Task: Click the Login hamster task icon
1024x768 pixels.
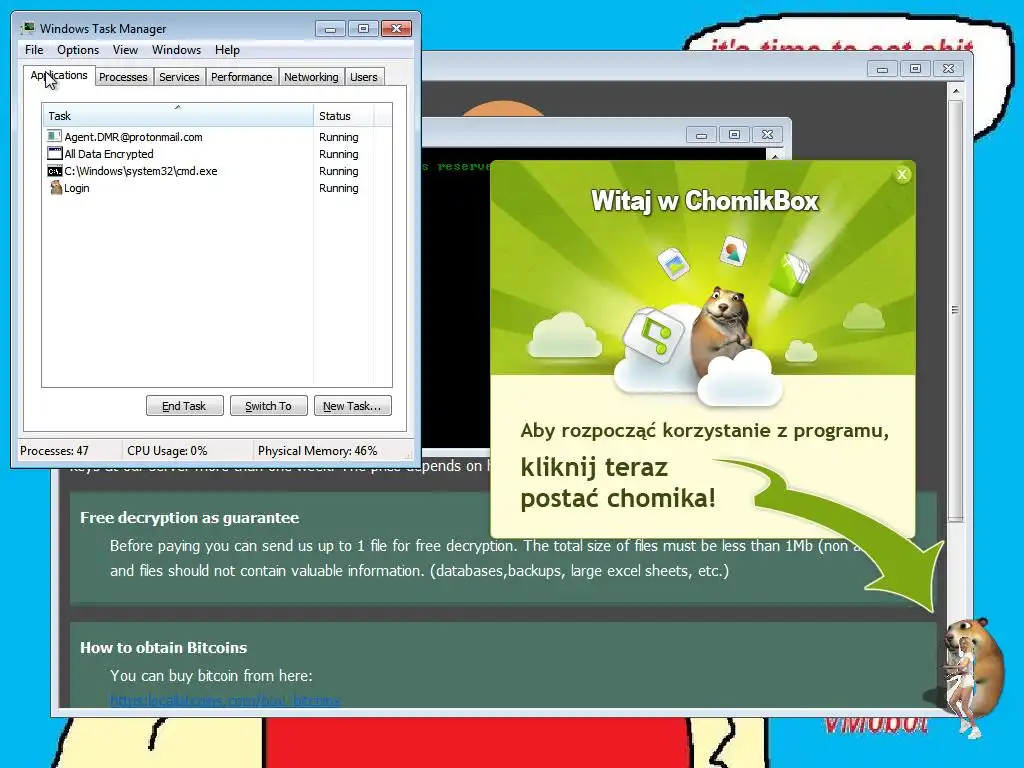Action: pos(56,187)
